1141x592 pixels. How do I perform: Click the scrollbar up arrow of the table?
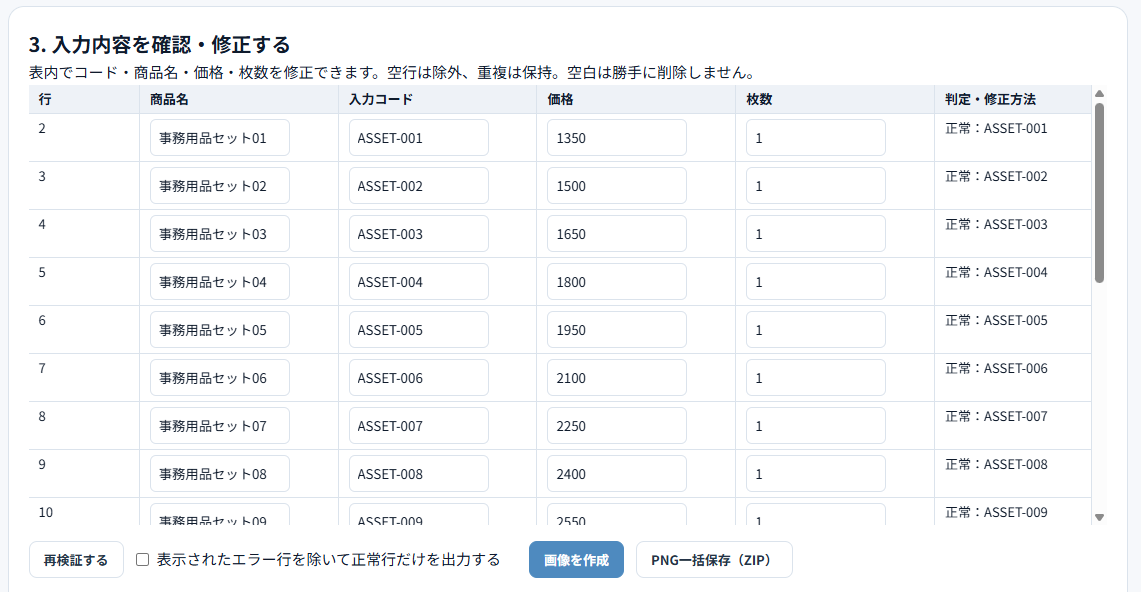[x=1100, y=93]
